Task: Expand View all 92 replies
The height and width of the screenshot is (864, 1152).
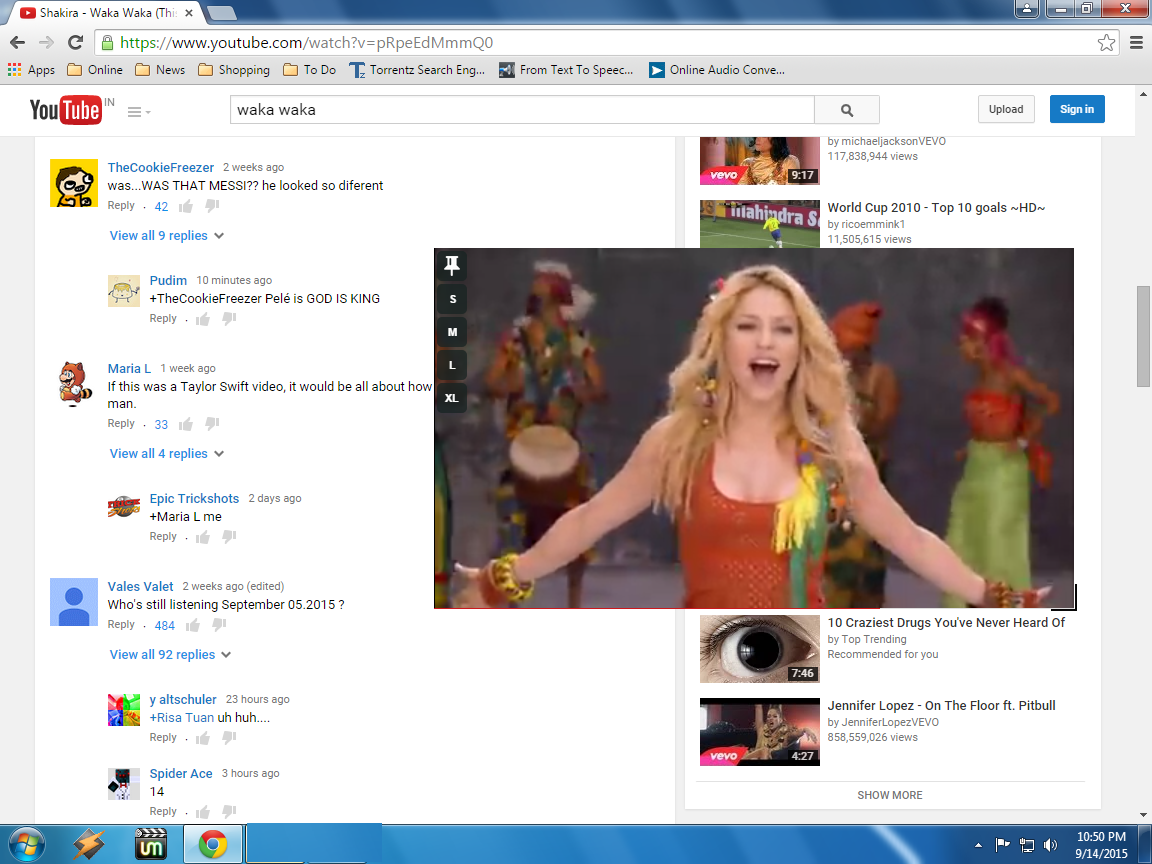Action: [x=170, y=655]
